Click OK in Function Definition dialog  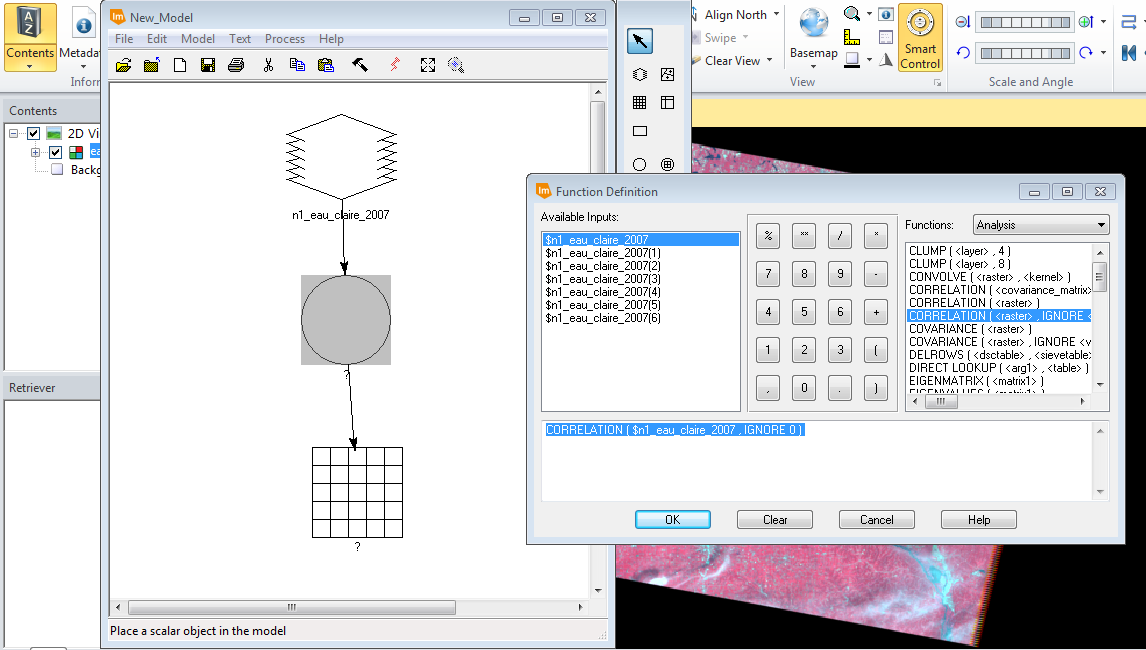tap(672, 520)
